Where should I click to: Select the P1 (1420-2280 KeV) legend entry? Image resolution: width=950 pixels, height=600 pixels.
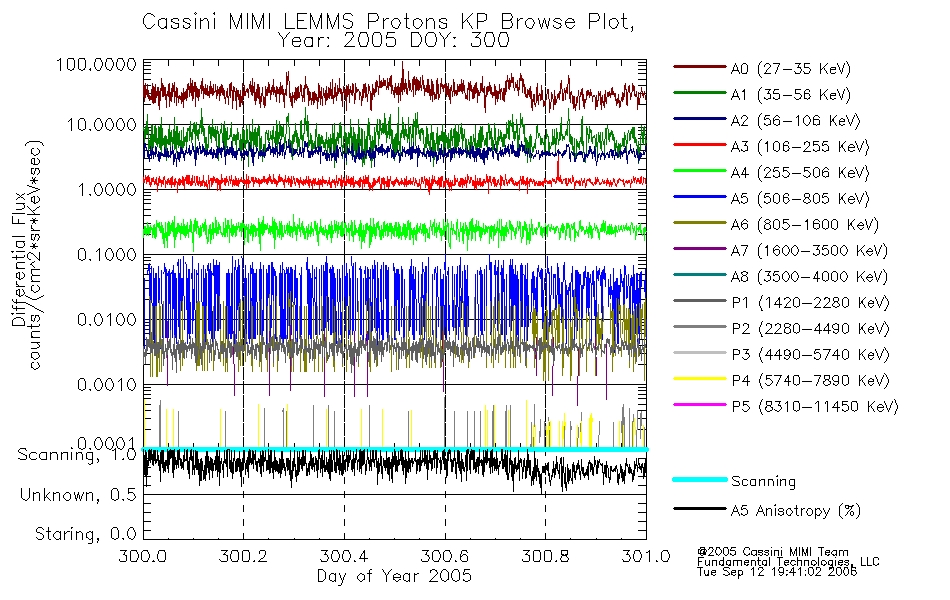(x=782, y=302)
